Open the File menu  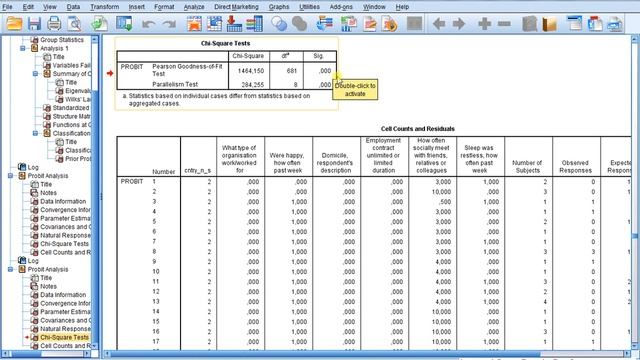pos(7,7)
